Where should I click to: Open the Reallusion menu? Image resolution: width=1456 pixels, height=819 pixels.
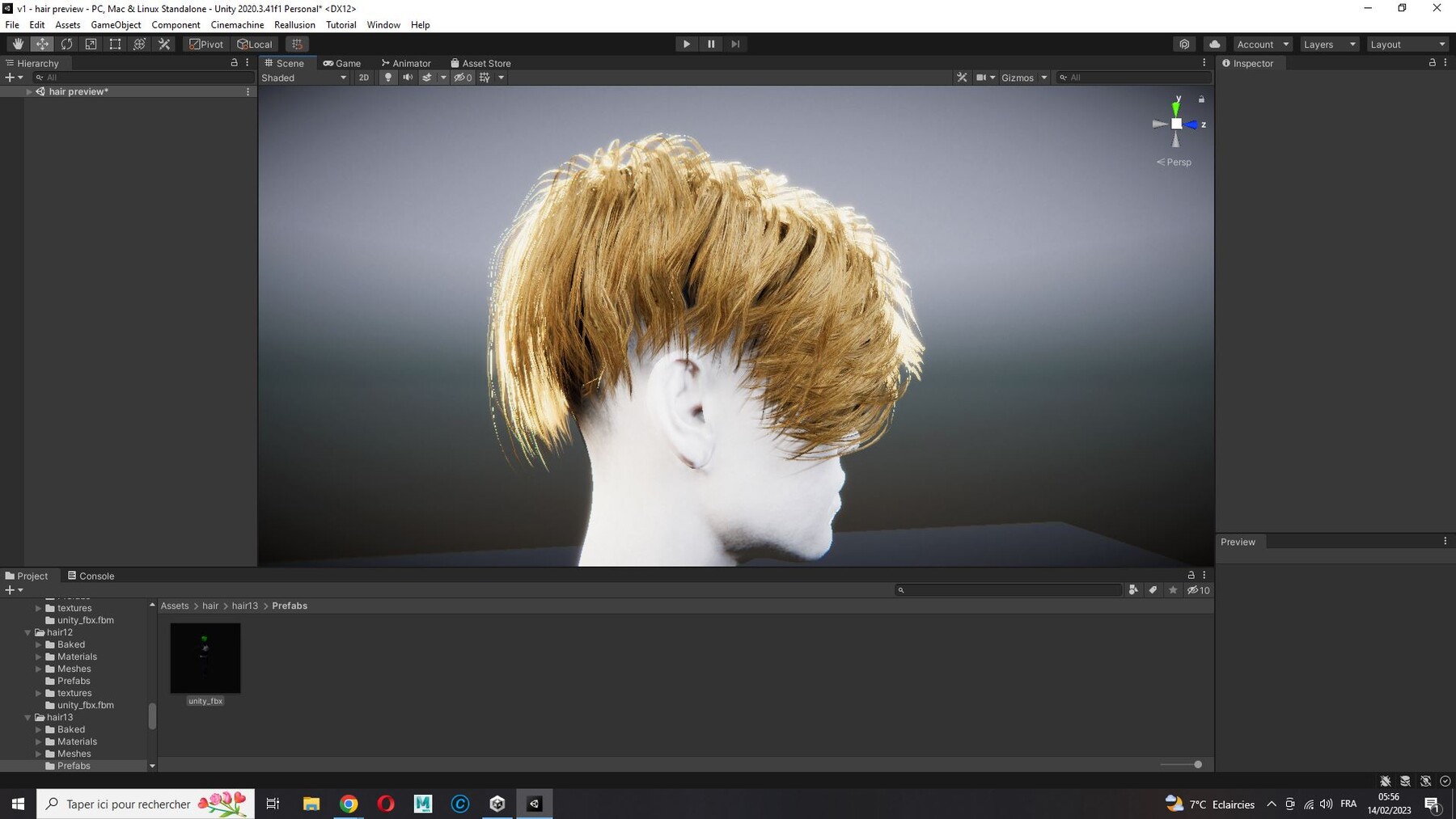294,25
